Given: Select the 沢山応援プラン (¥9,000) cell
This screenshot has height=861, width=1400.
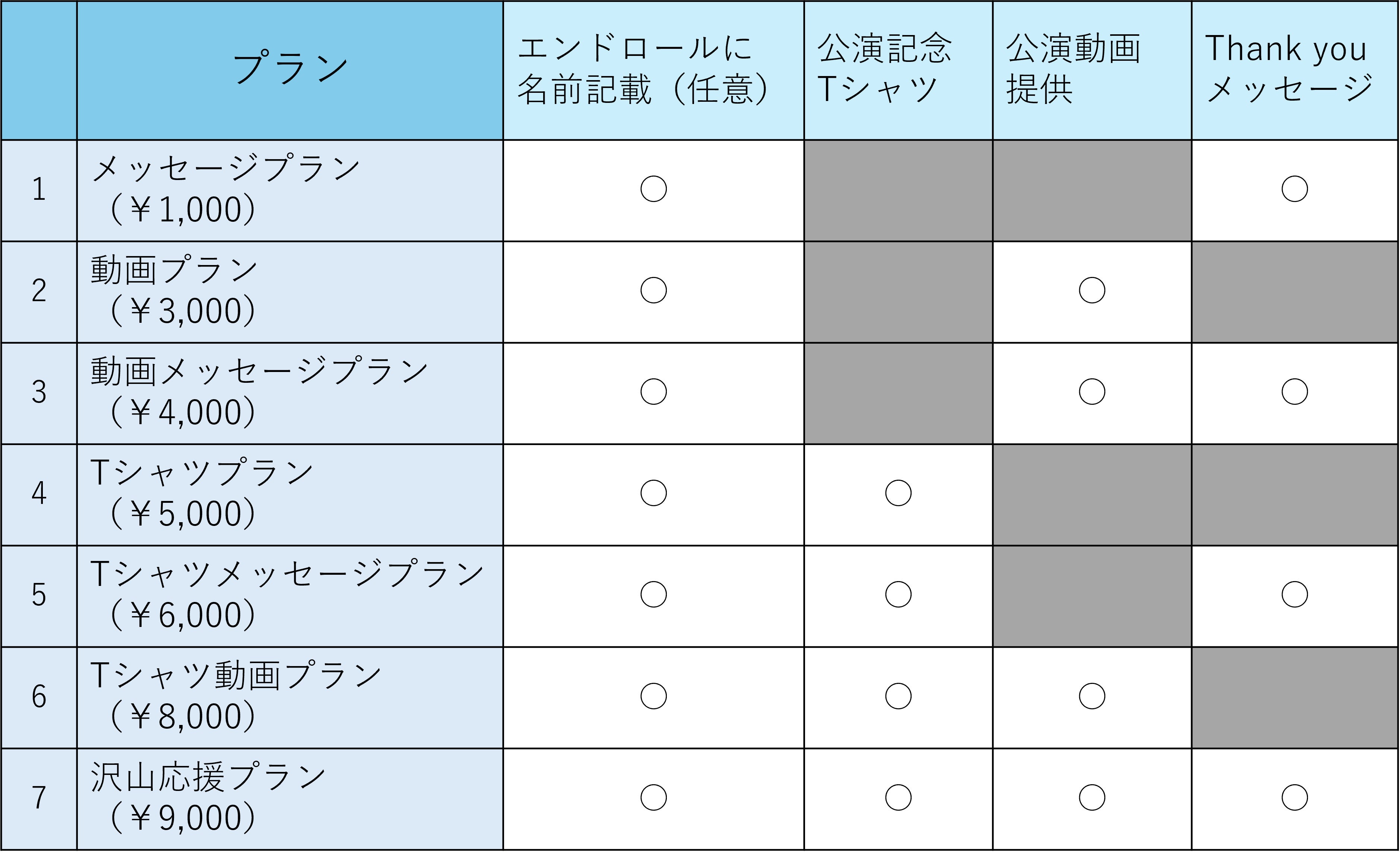Looking at the screenshot, I should (x=290, y=798).
